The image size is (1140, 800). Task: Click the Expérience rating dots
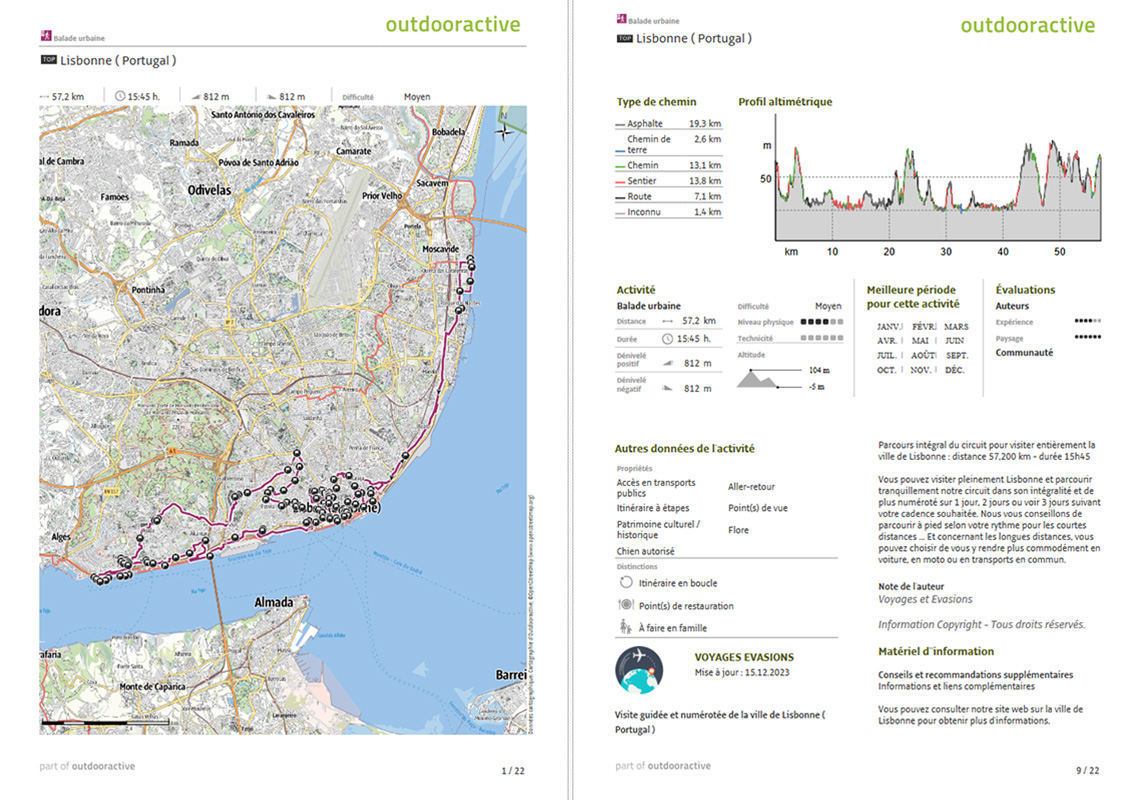[1088, 321]
